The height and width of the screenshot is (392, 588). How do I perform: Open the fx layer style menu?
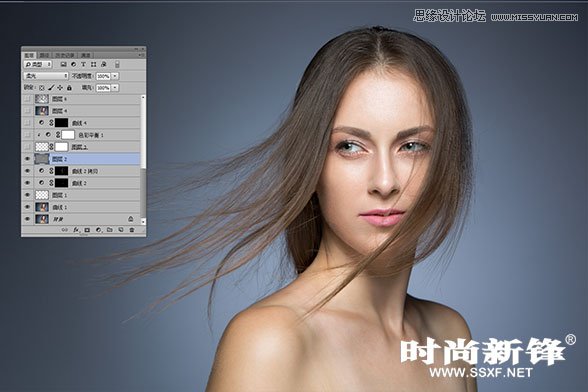pos(76,230)
